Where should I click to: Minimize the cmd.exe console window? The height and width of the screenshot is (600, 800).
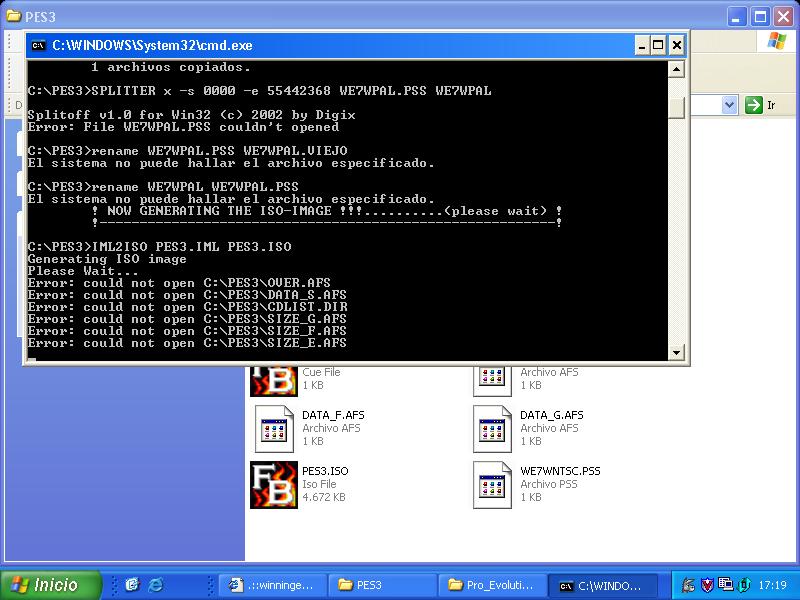point(640,45)
